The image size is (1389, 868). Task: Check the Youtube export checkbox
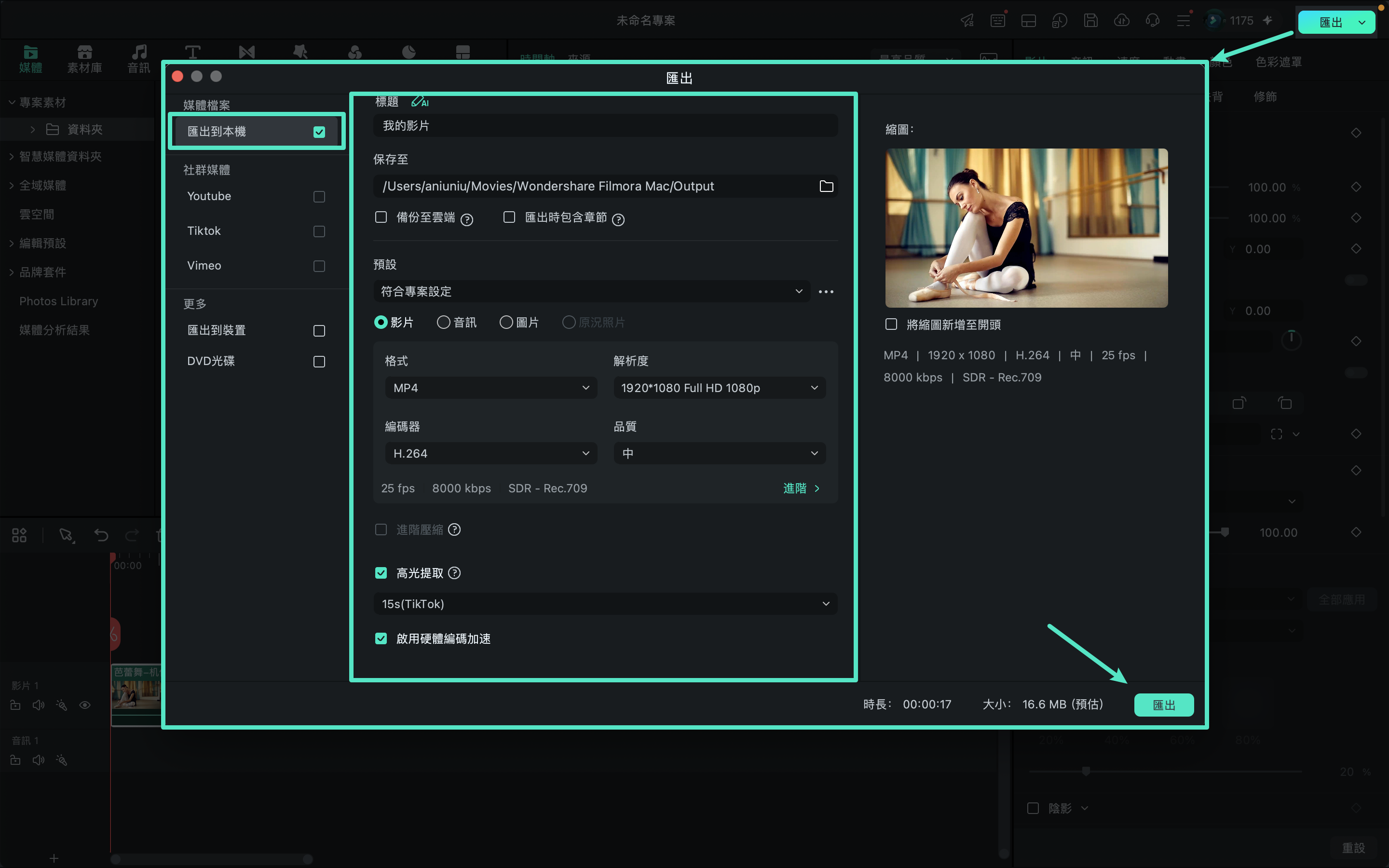(x=319, y=197)
